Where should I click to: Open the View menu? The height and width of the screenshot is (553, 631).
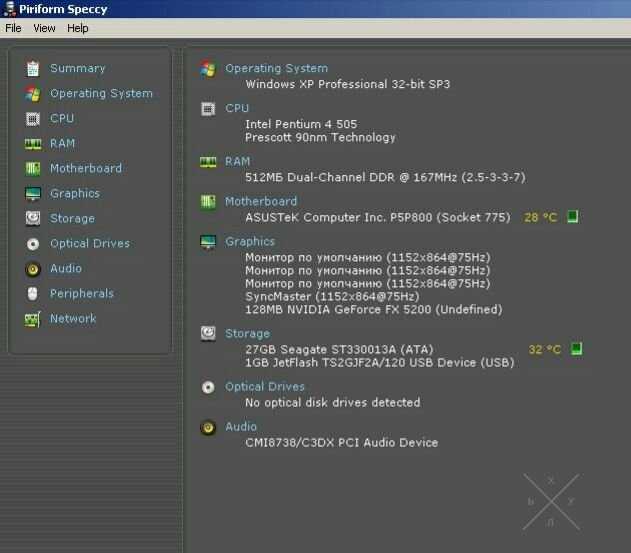[44, 28]
